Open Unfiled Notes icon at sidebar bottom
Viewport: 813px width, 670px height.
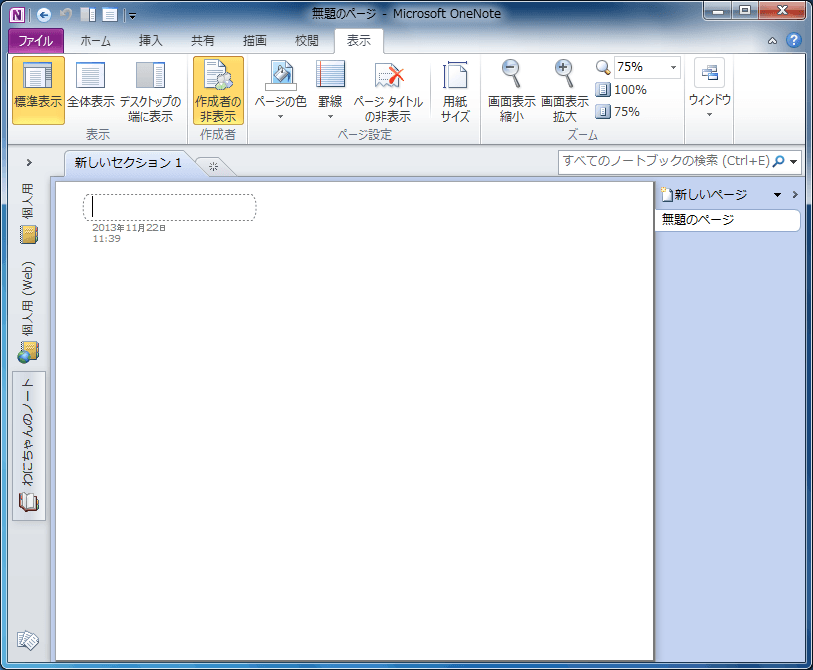point(28,640)
